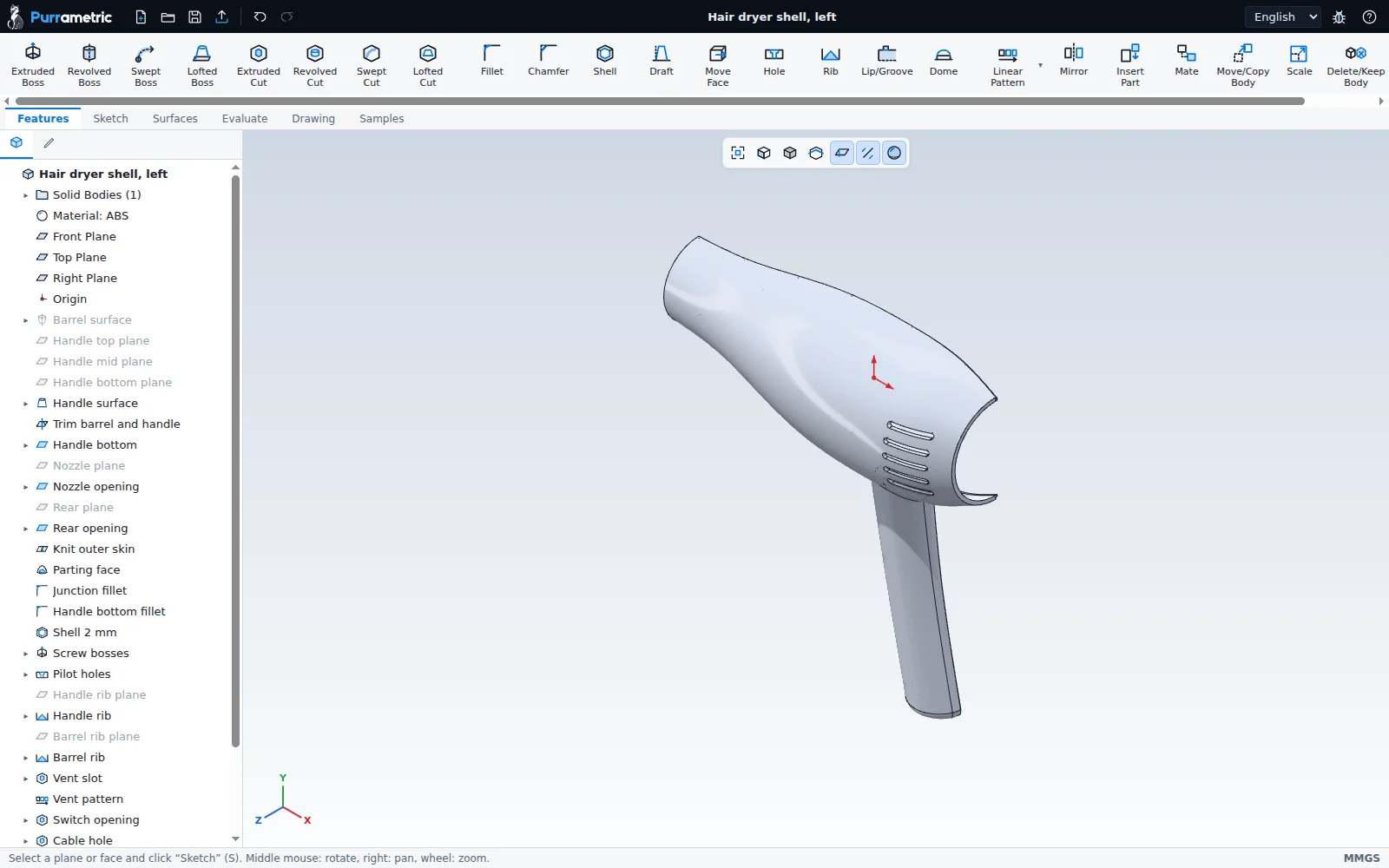Start the Hole tool
The image size is (1389, 868).
pyautogui.click(x=774, y=60)
